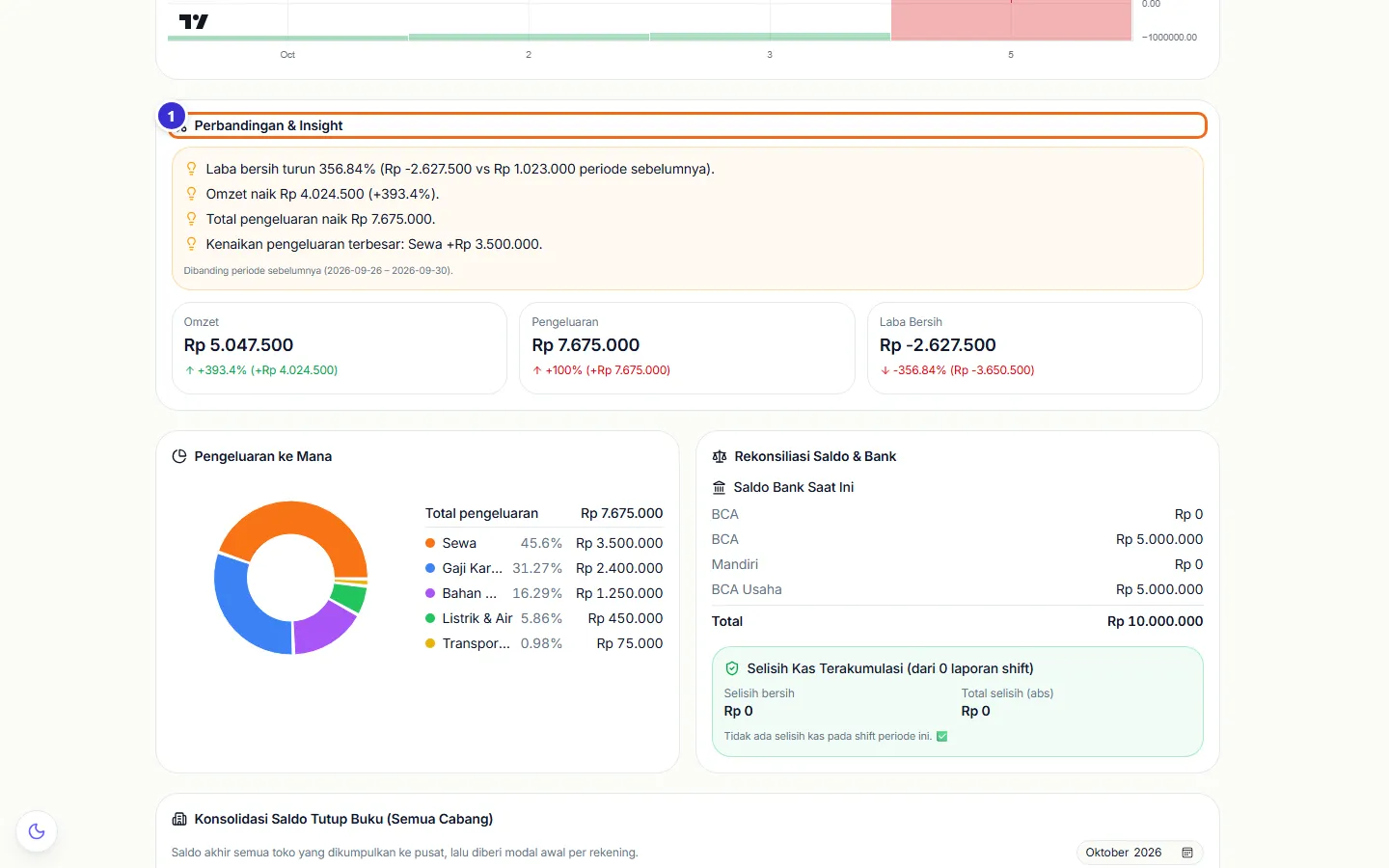The image size is (1389, 868).
Task: Click the green up arrow in the Omzet card
Action: [x=190, y=370]
